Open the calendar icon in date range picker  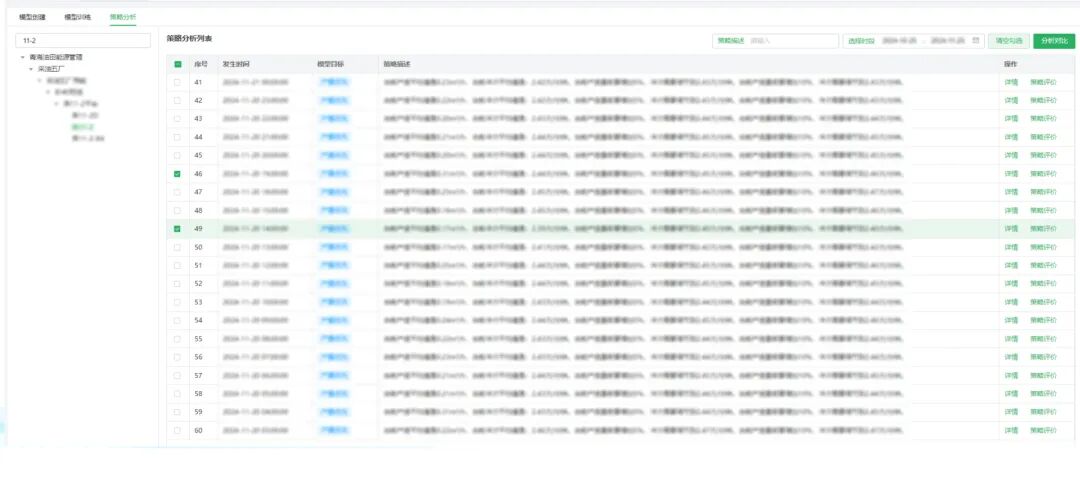(975, 41)
